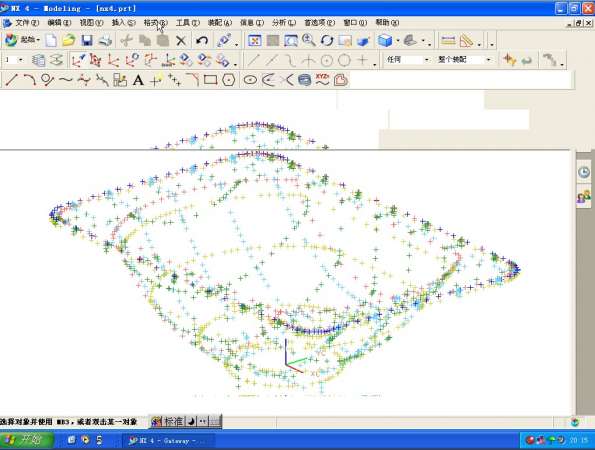Create a Helix curve
The image size is (595, 450).
pos(305,80)
